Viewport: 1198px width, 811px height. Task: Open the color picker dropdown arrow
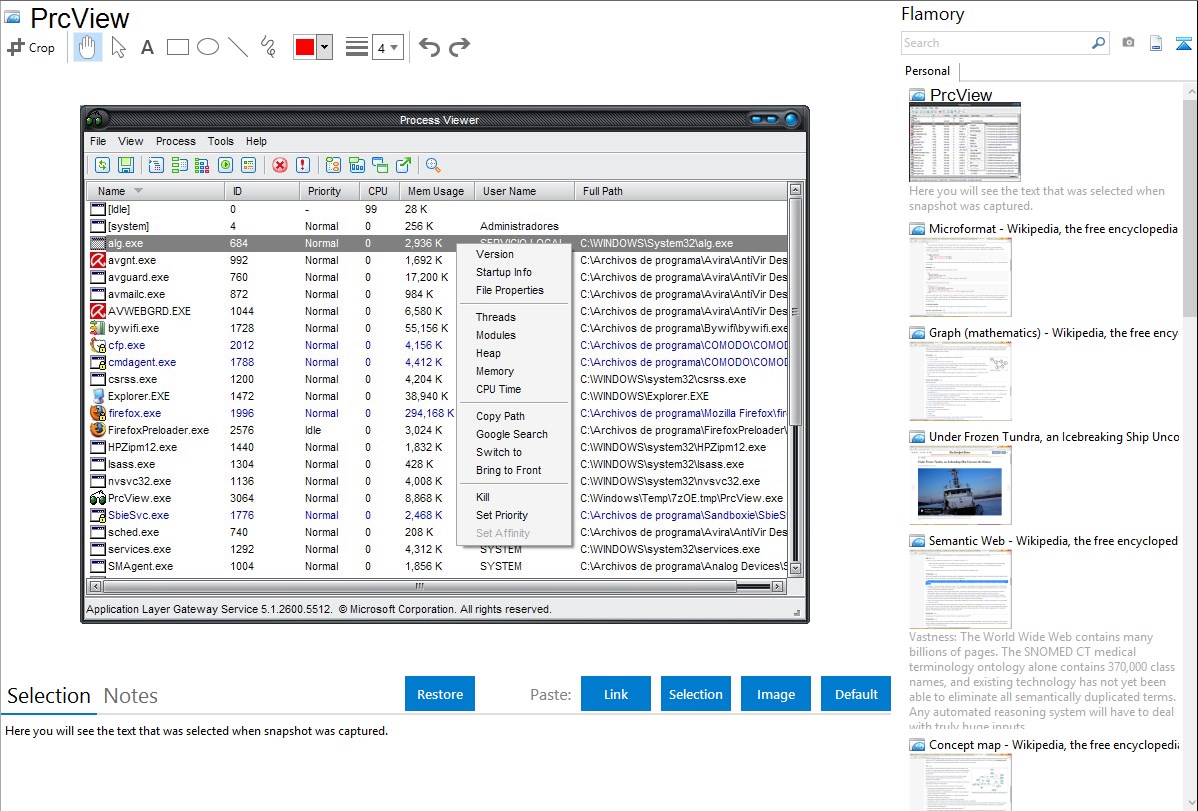(324, 47)
